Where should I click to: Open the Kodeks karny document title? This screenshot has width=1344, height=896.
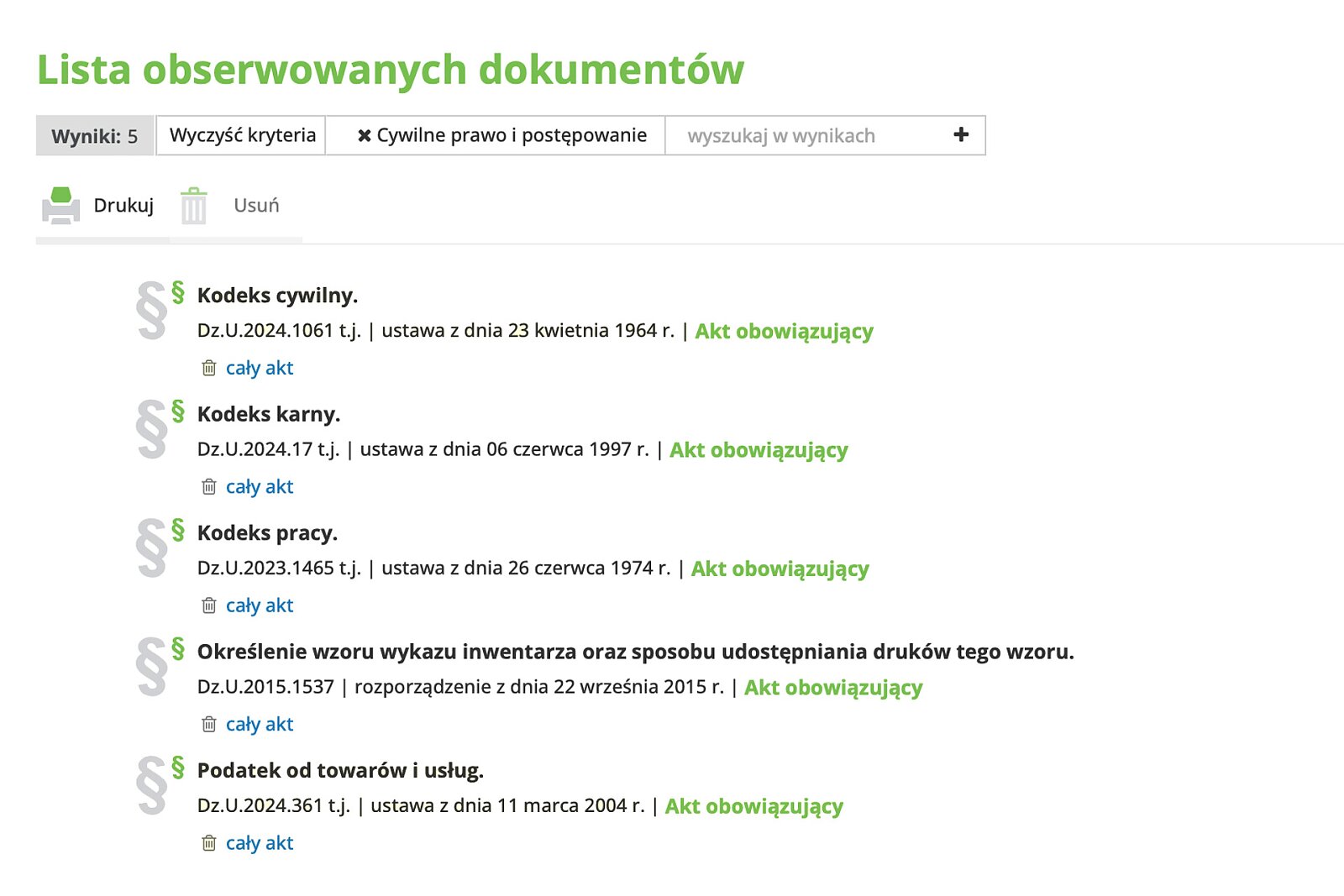[268, 414]
